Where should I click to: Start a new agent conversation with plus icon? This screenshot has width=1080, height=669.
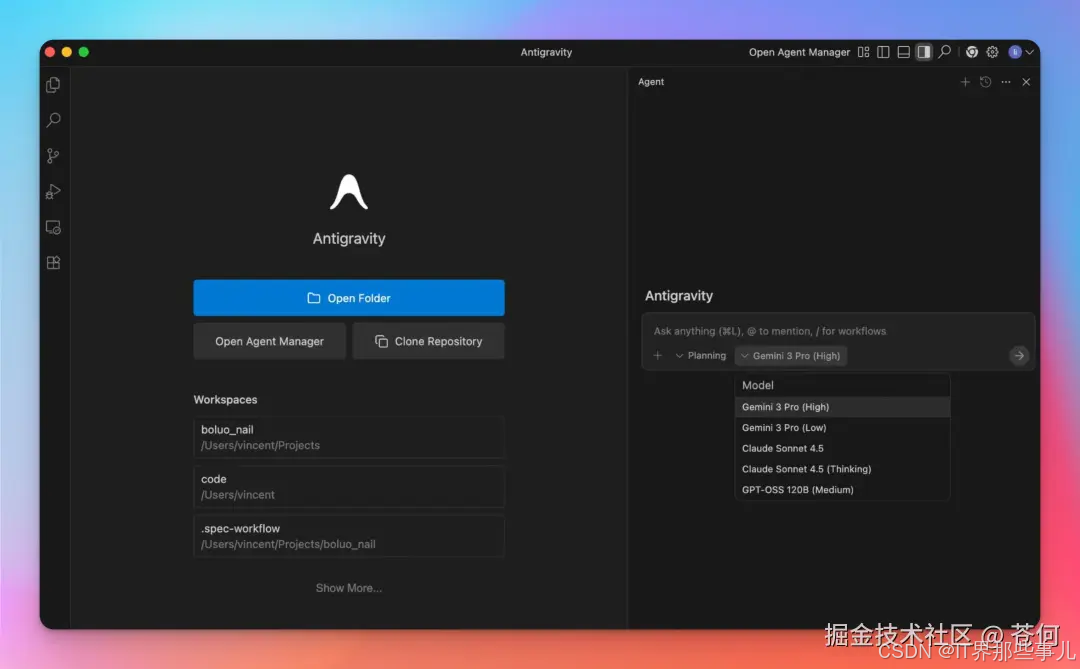(x=965, y=82)
